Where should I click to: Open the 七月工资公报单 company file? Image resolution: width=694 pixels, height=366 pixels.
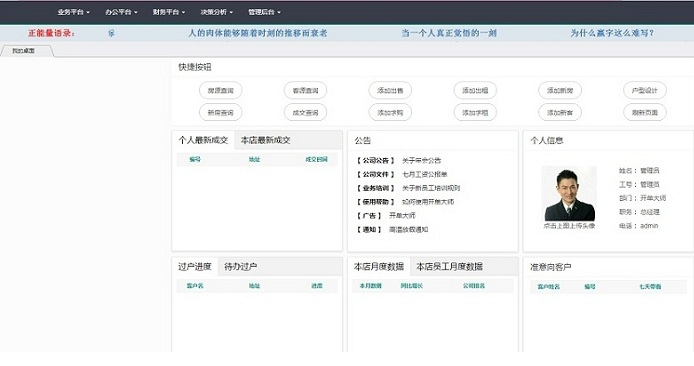tap(424, 174)
